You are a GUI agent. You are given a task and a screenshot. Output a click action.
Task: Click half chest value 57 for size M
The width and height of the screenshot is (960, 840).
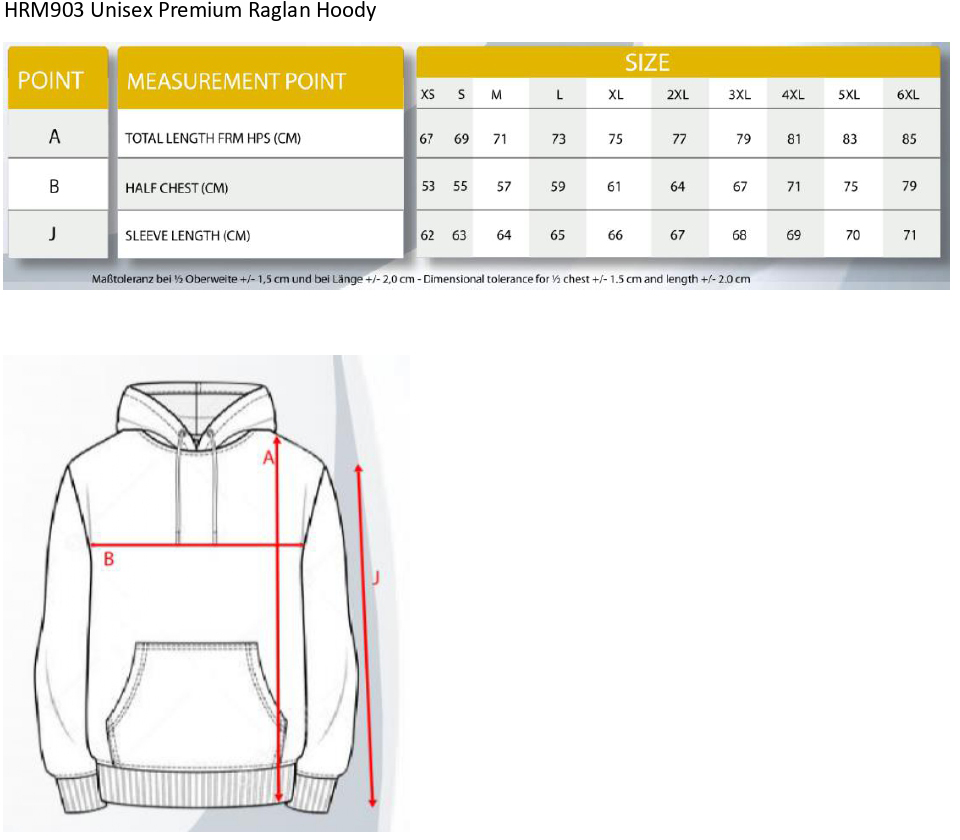click(504, 187)
